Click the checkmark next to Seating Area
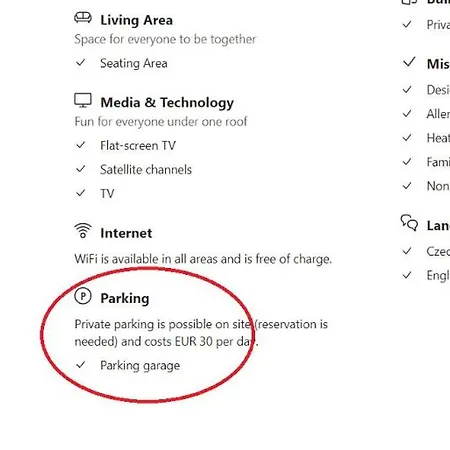The image size is (450, 450). pyautogui.click(x=81, y=62)
